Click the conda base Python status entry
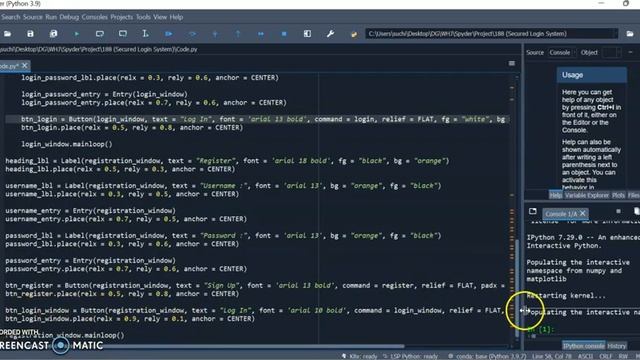 tap(487, 356)
